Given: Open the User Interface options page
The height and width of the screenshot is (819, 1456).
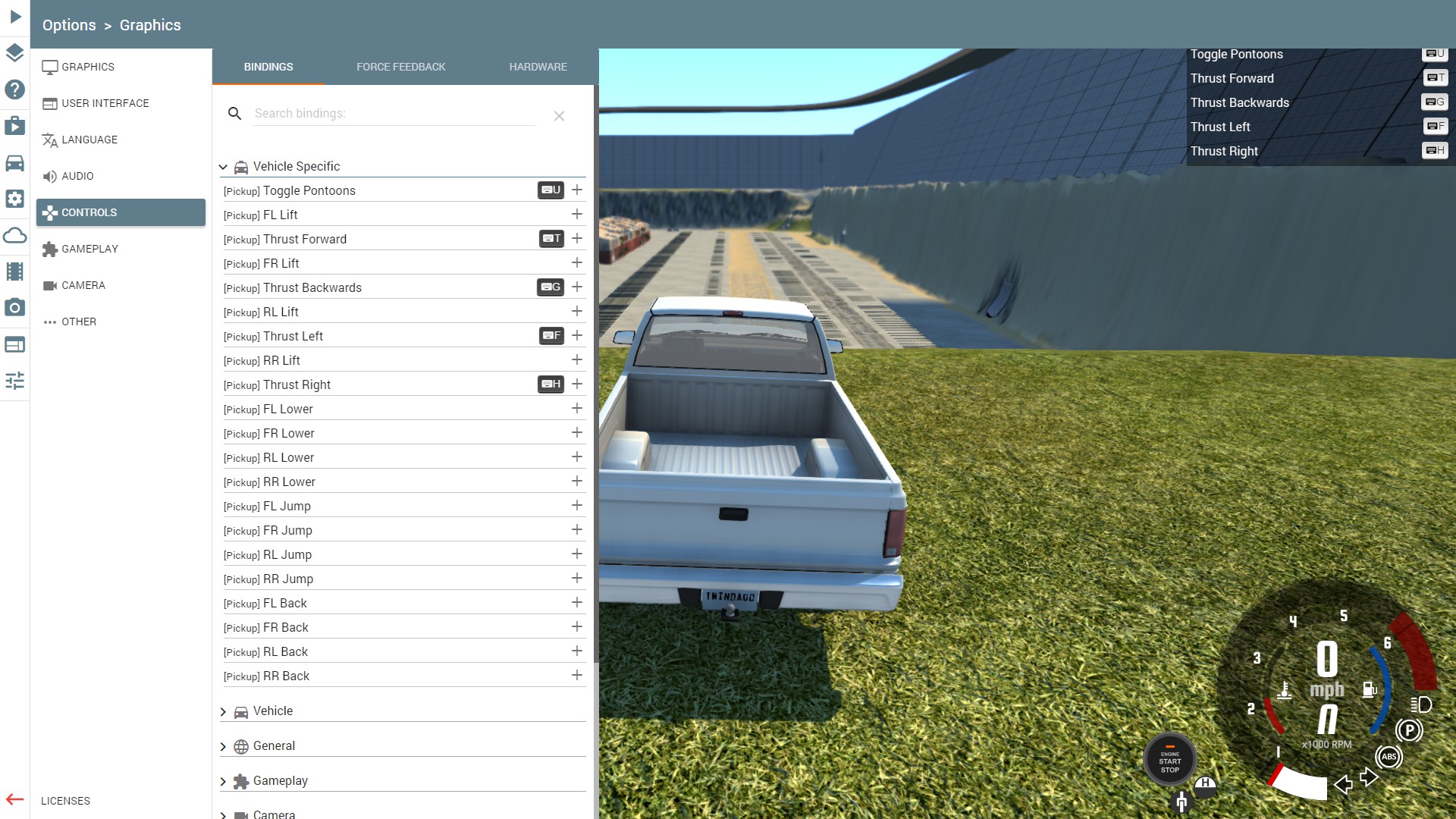Looking at the screenshot, I should click(121, 103).
